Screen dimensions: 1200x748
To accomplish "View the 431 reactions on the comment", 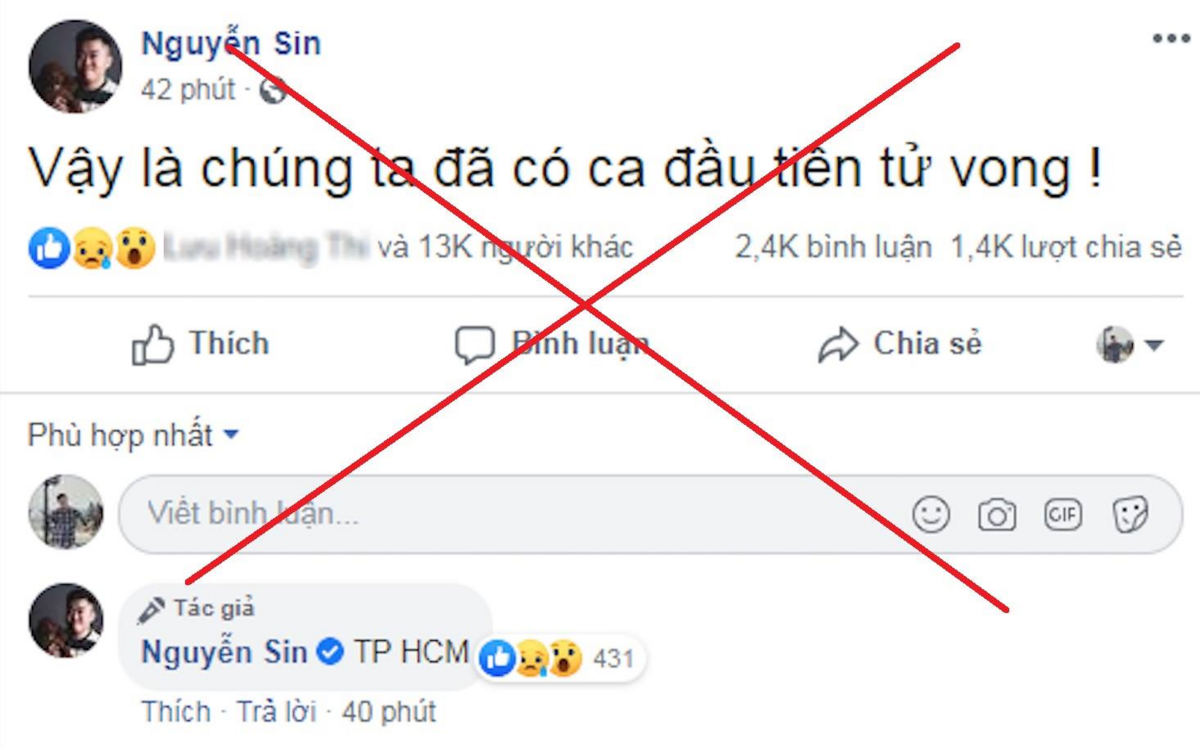I will click(559, 659).
